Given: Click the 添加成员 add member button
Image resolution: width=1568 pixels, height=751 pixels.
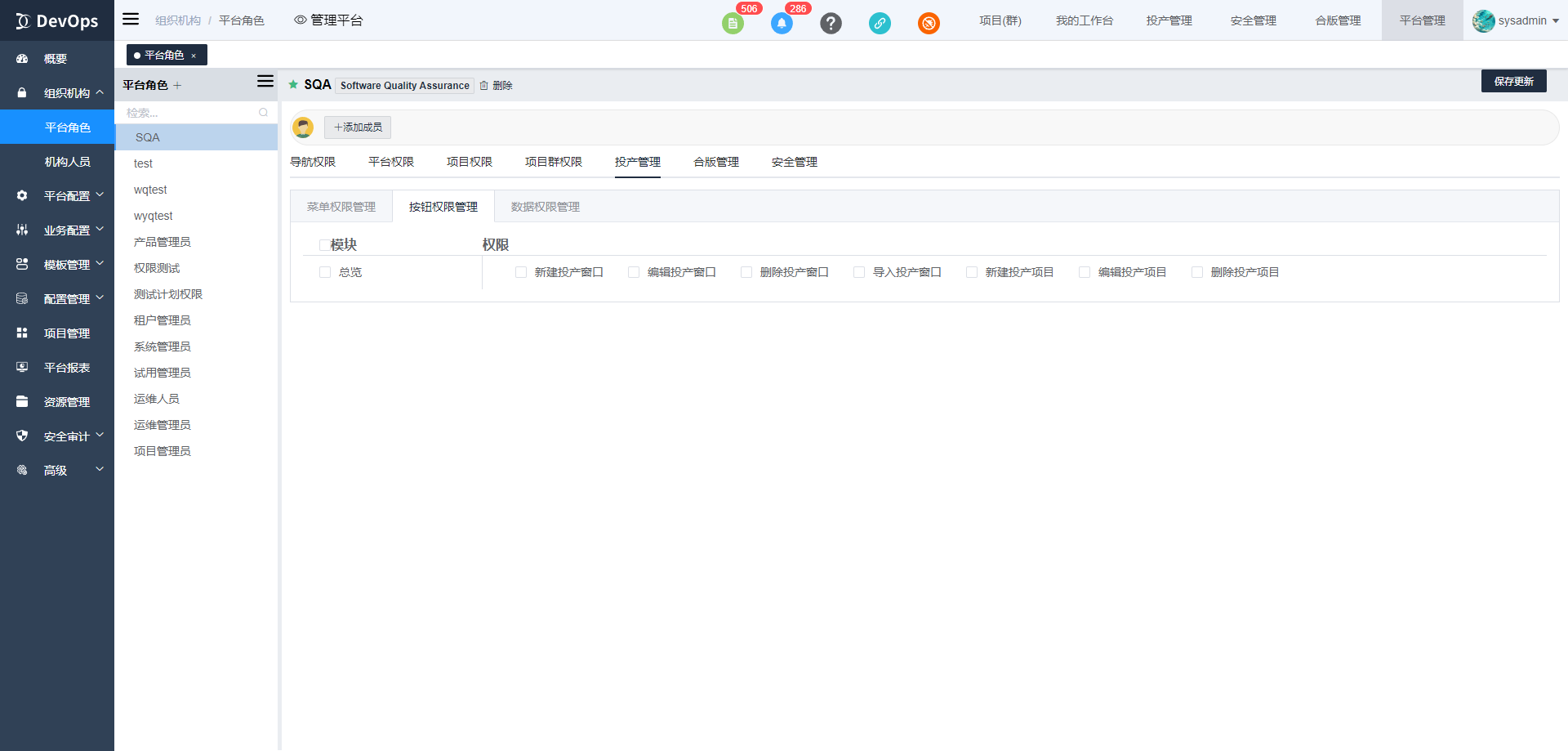Looking at the screenshot, I should [x=358, y=127].
